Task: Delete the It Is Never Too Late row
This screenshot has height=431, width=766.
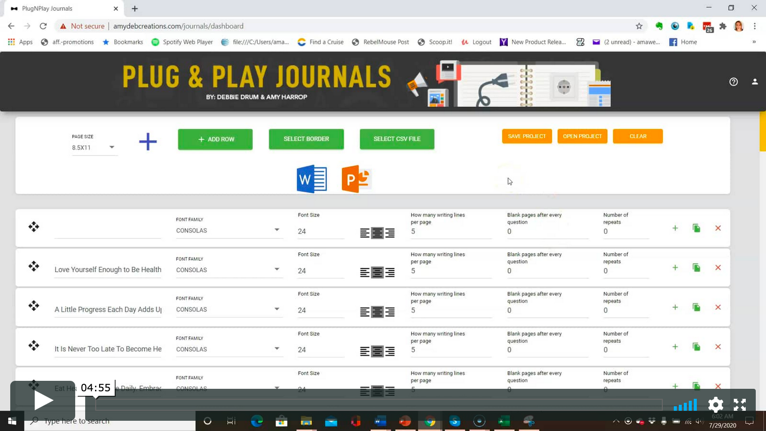Action: click(x=718, y=347)
